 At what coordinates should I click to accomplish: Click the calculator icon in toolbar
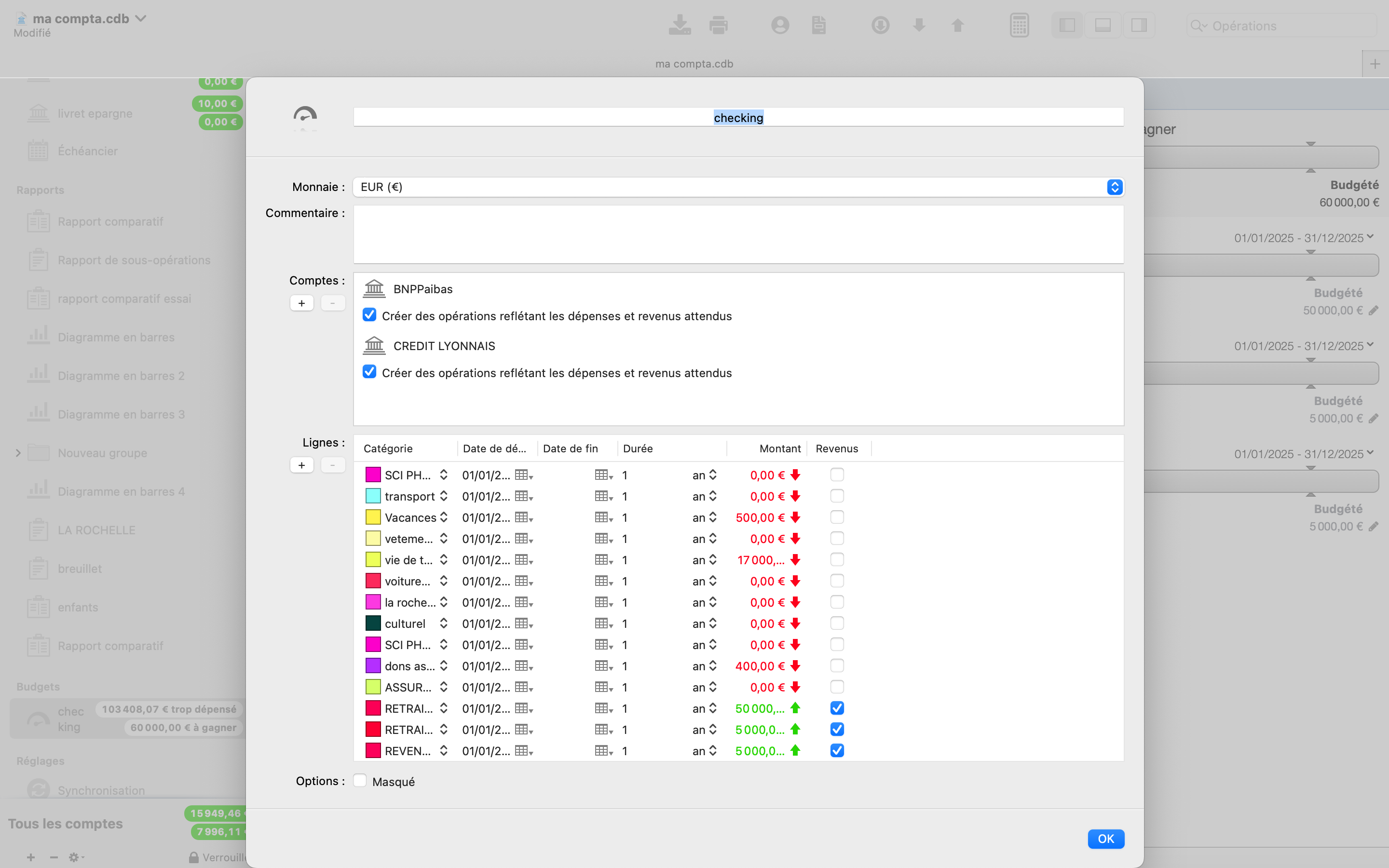[x=1019, y=25]
